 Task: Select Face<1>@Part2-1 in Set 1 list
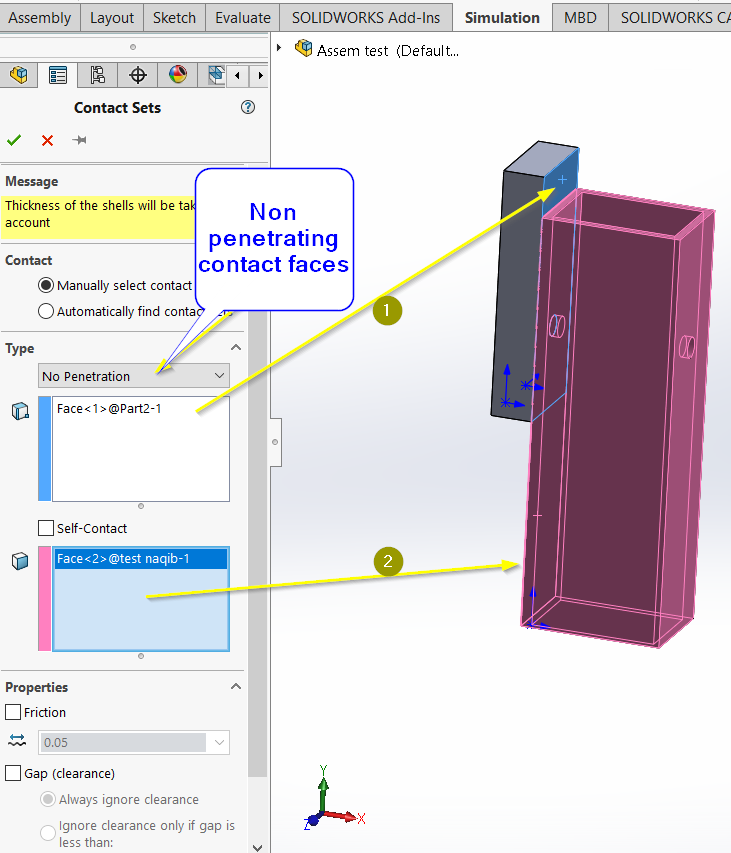pyautogui.click(x=109, y=409)
